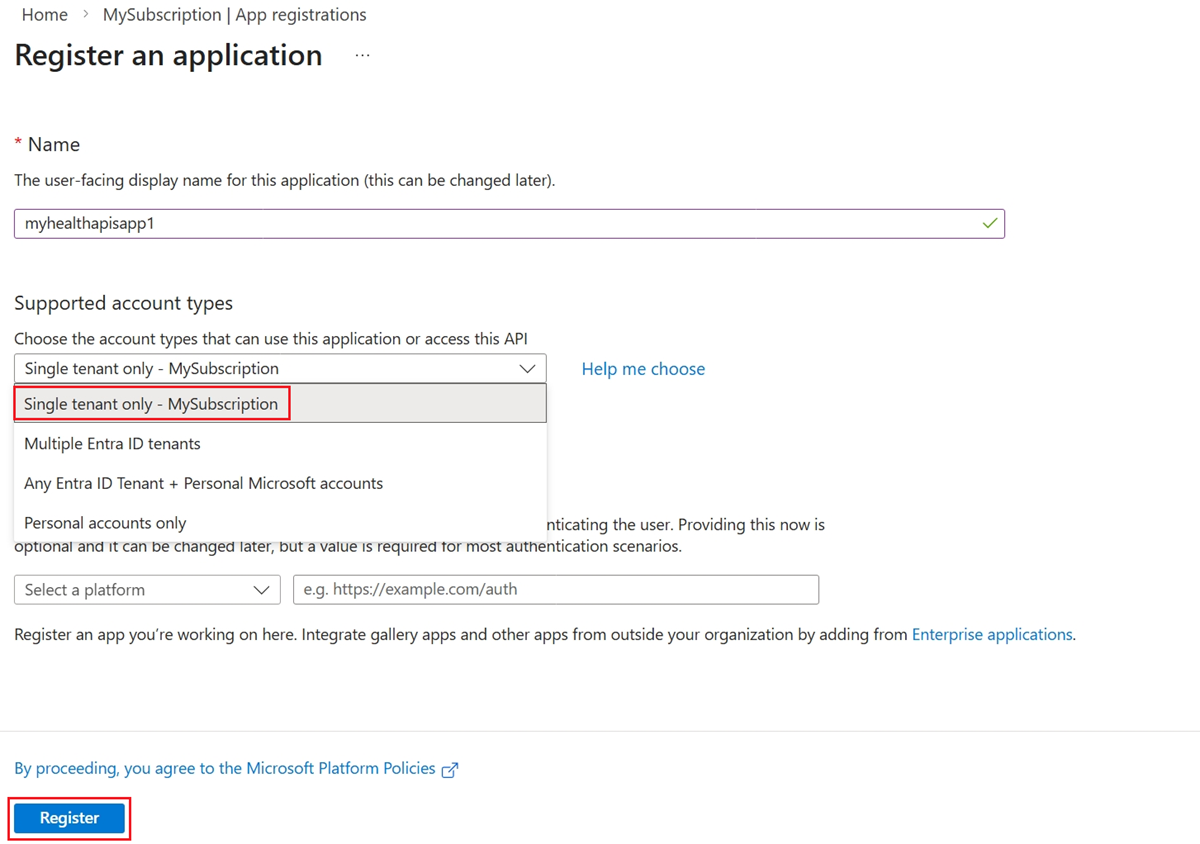Click the chevron arrow on account types dropdown
The height and width of the screenshot is (844, 1200).
click(x=527, y=369)
